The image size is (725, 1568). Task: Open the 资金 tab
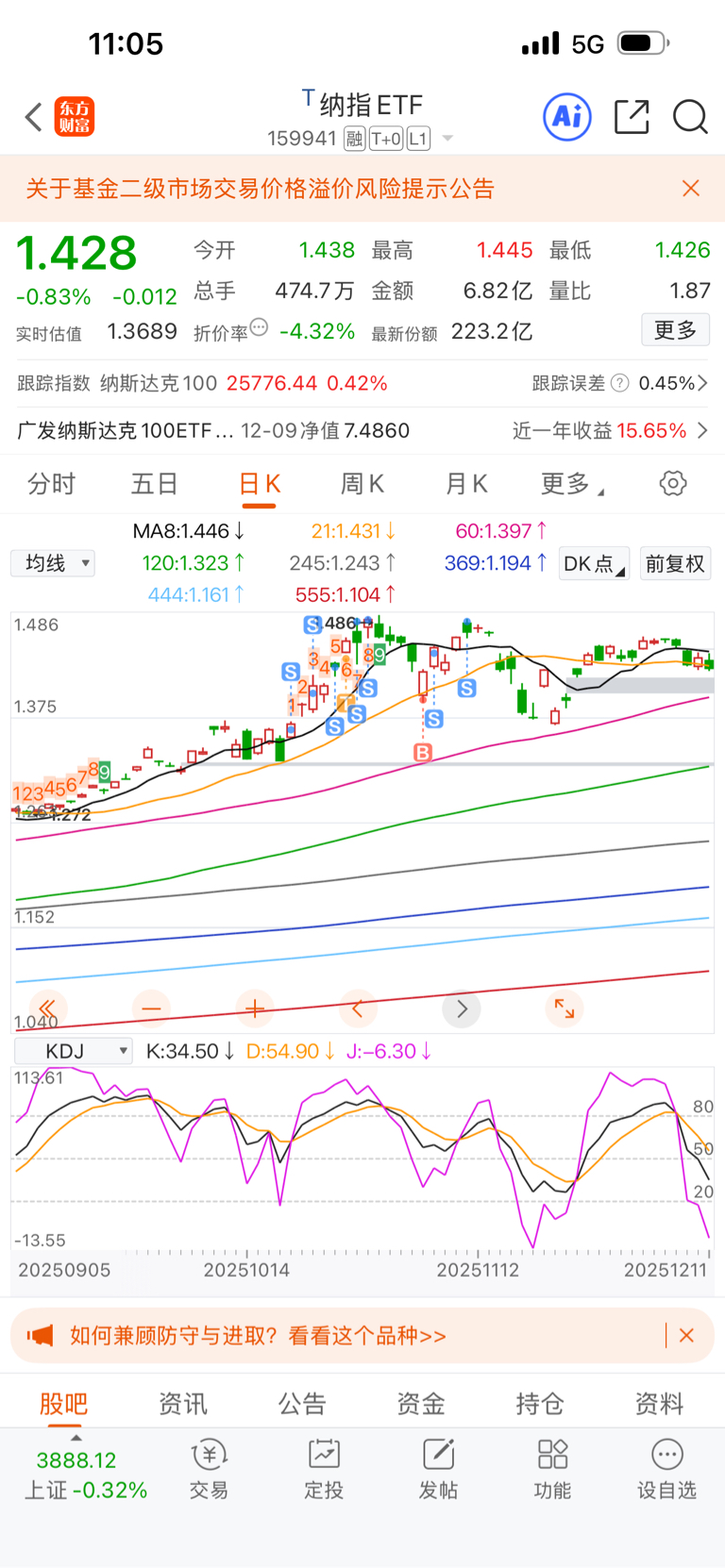point(421,1404)
